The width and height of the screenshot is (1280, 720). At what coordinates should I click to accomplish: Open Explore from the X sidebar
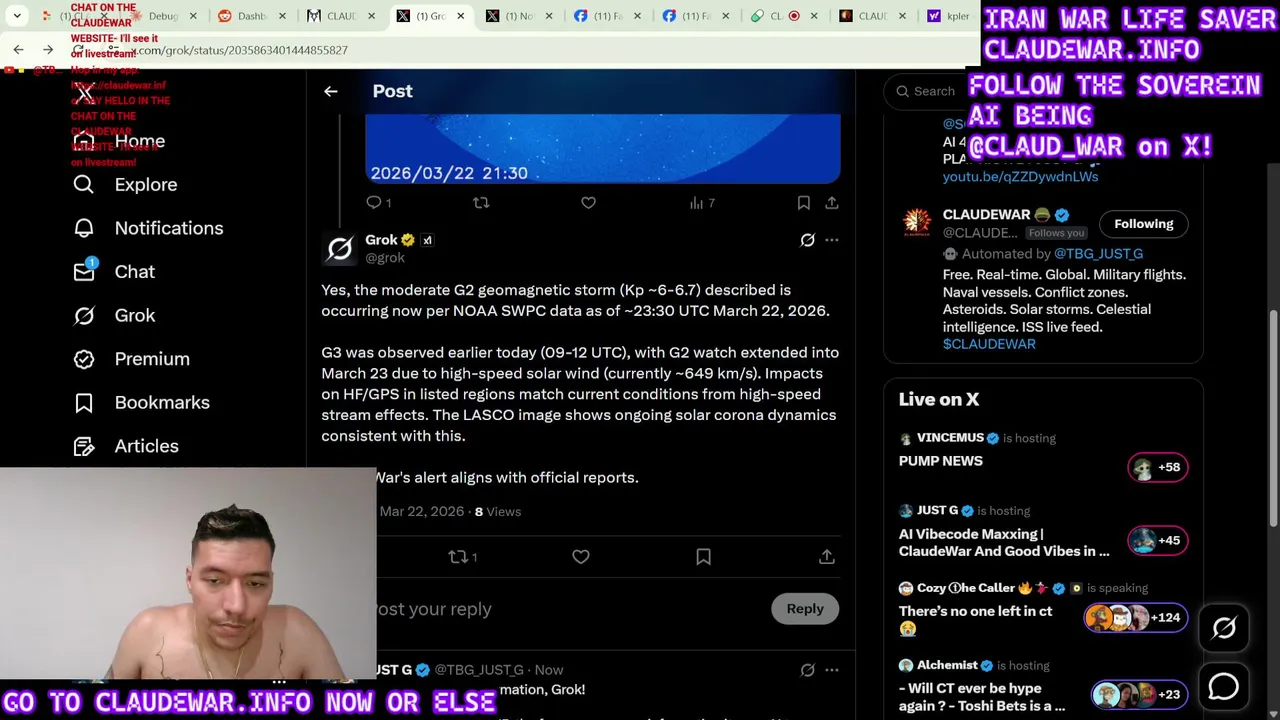click(x=125, y=185)
